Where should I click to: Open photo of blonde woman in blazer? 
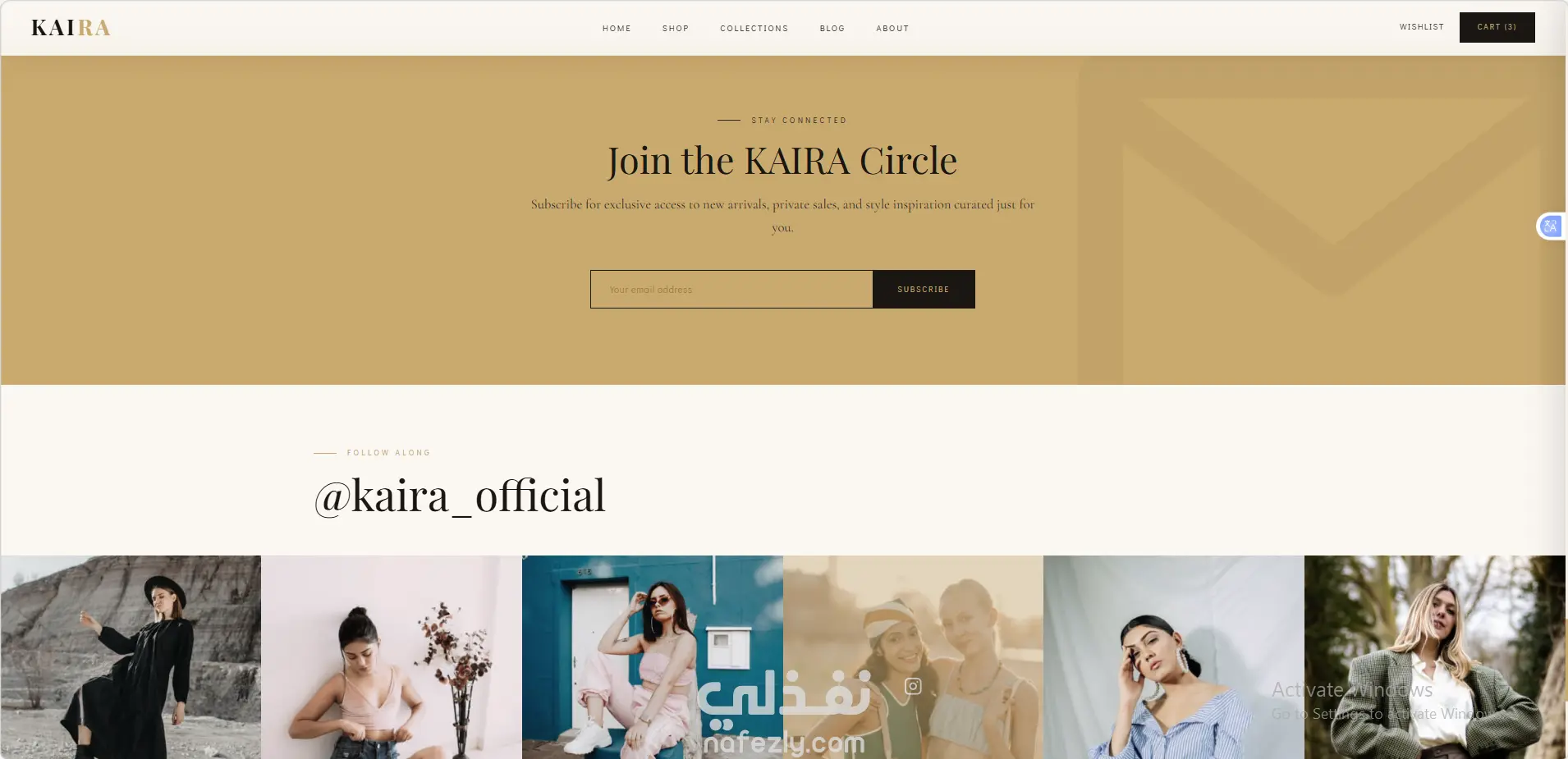point(1435,657)
